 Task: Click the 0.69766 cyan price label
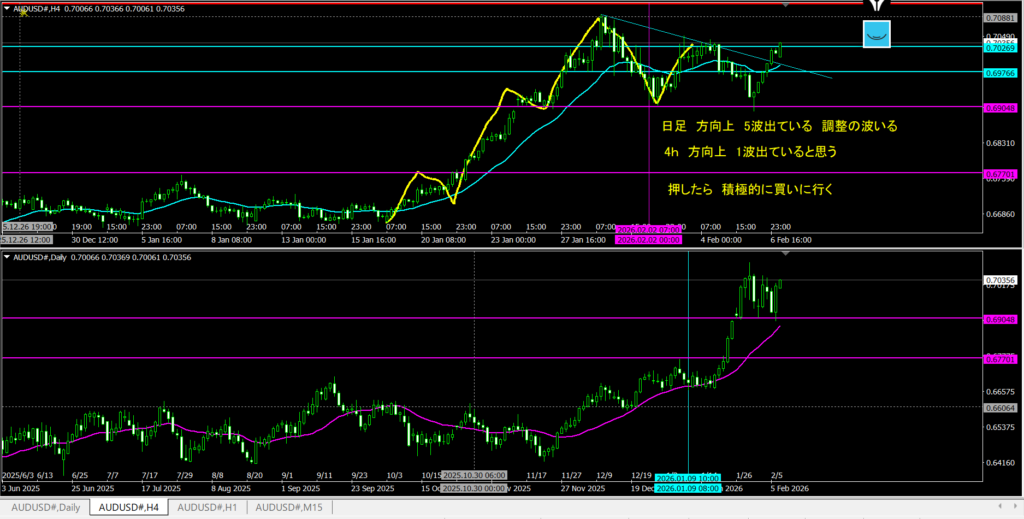[x=1000, y=72]
